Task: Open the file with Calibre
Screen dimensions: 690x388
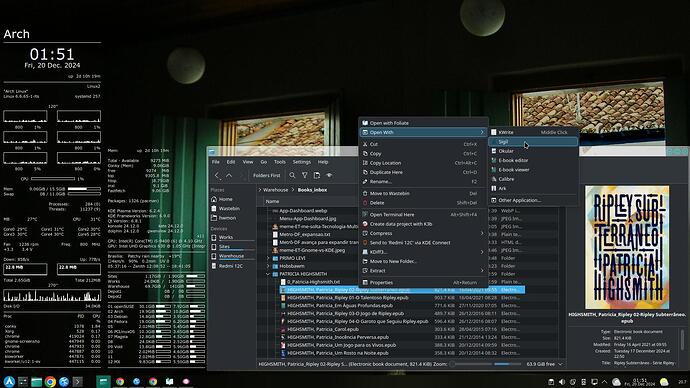Action: coord(533,179)
